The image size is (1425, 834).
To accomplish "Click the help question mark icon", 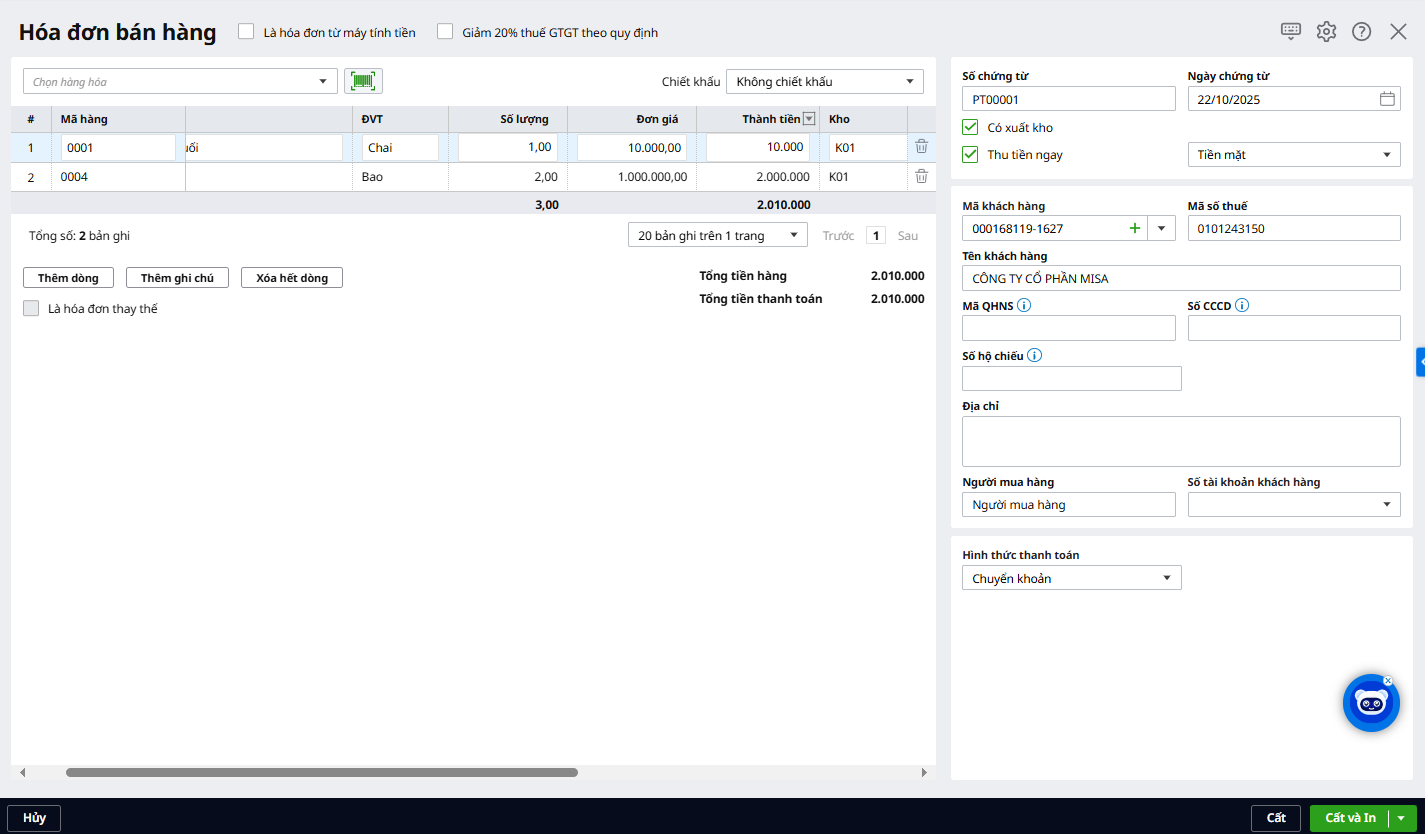I will pyautogui.click(x=1361, y=31).
